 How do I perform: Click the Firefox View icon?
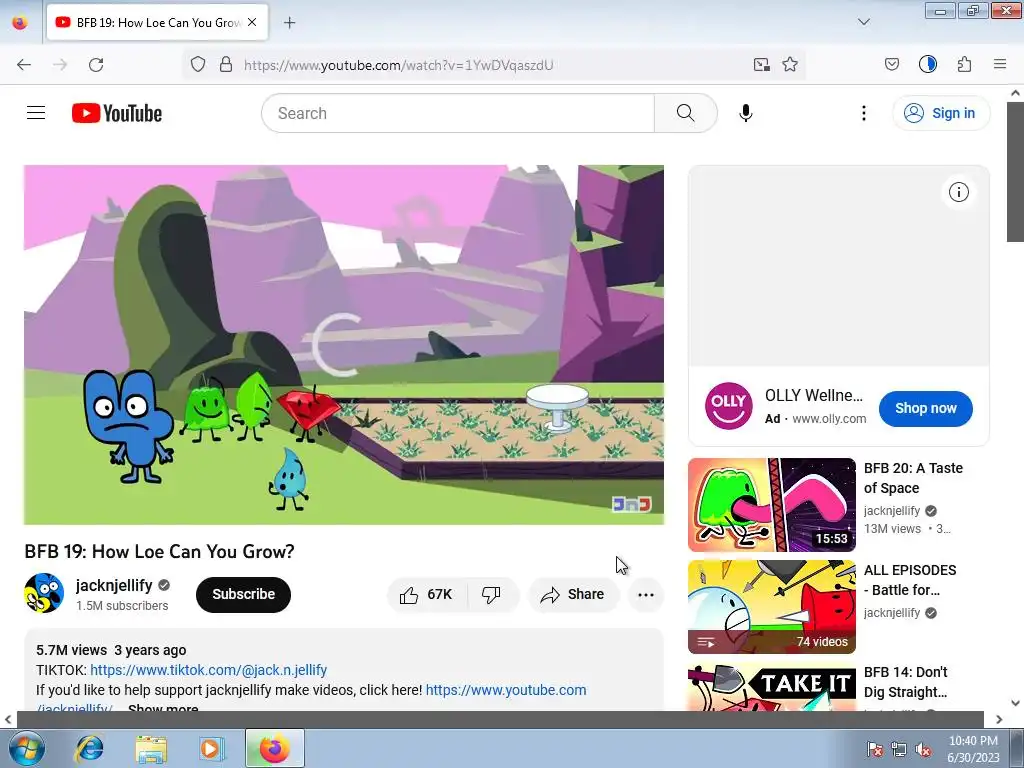20,22
